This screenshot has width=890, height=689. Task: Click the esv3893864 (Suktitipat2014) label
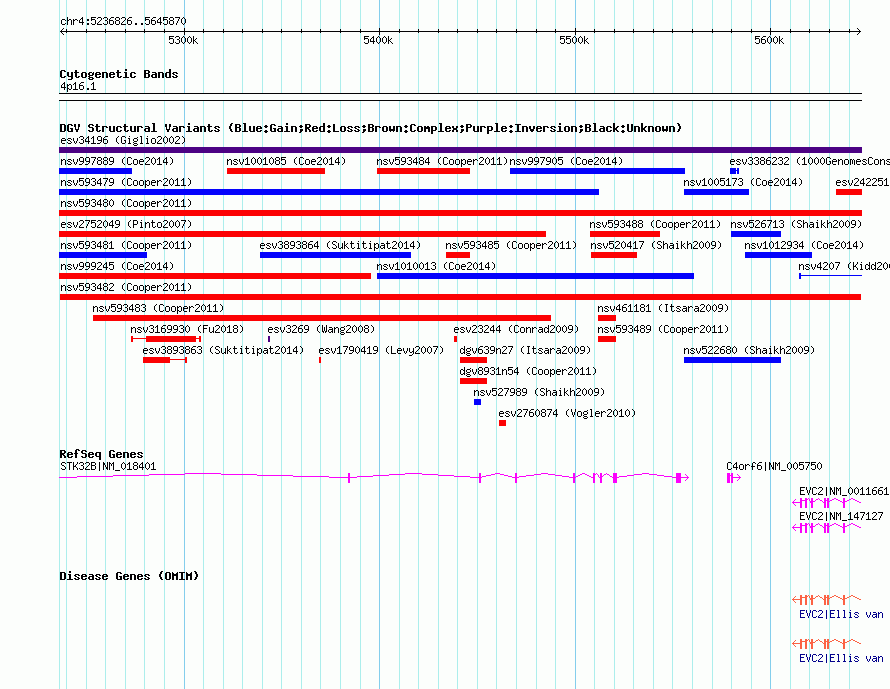pyautogui.click(x=340, y=245)
